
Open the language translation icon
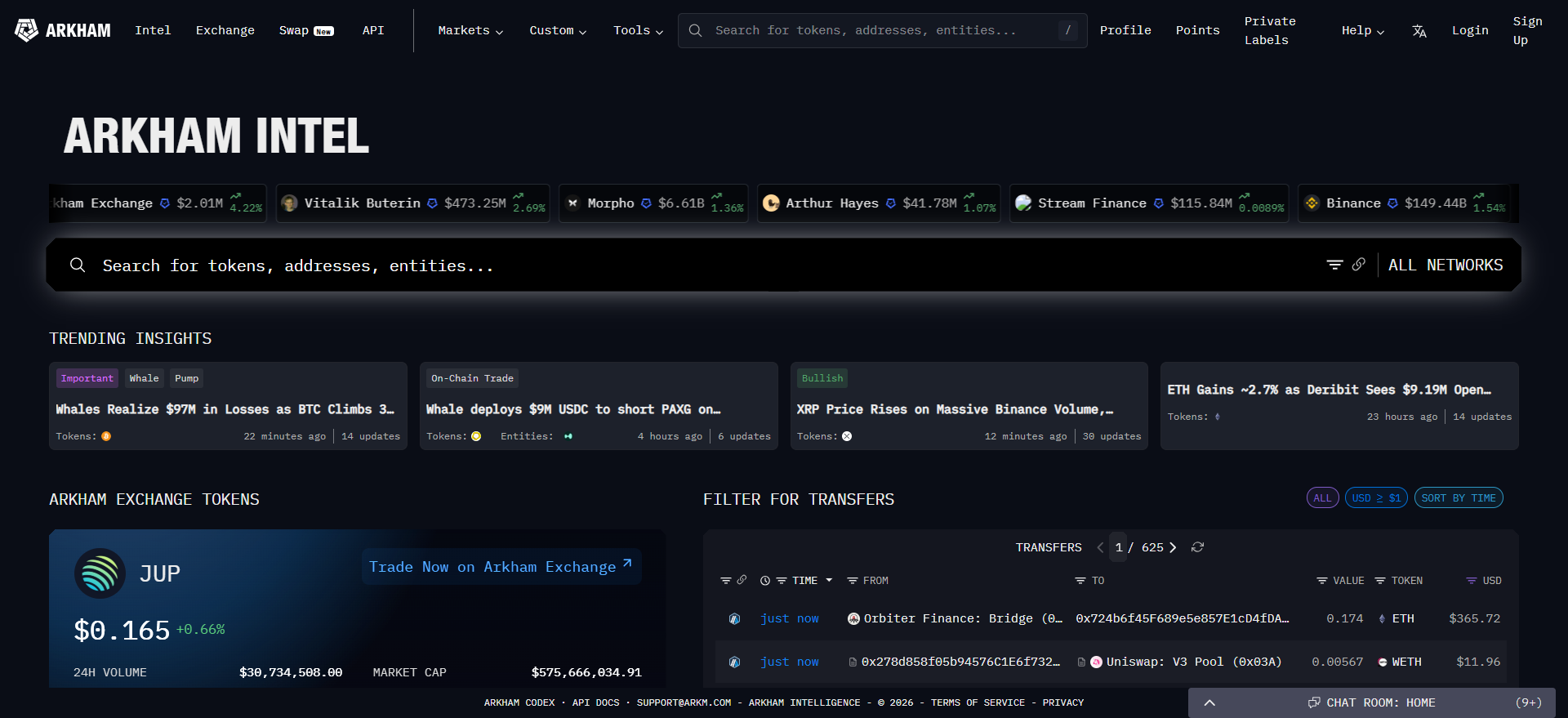coord(1419,31)
